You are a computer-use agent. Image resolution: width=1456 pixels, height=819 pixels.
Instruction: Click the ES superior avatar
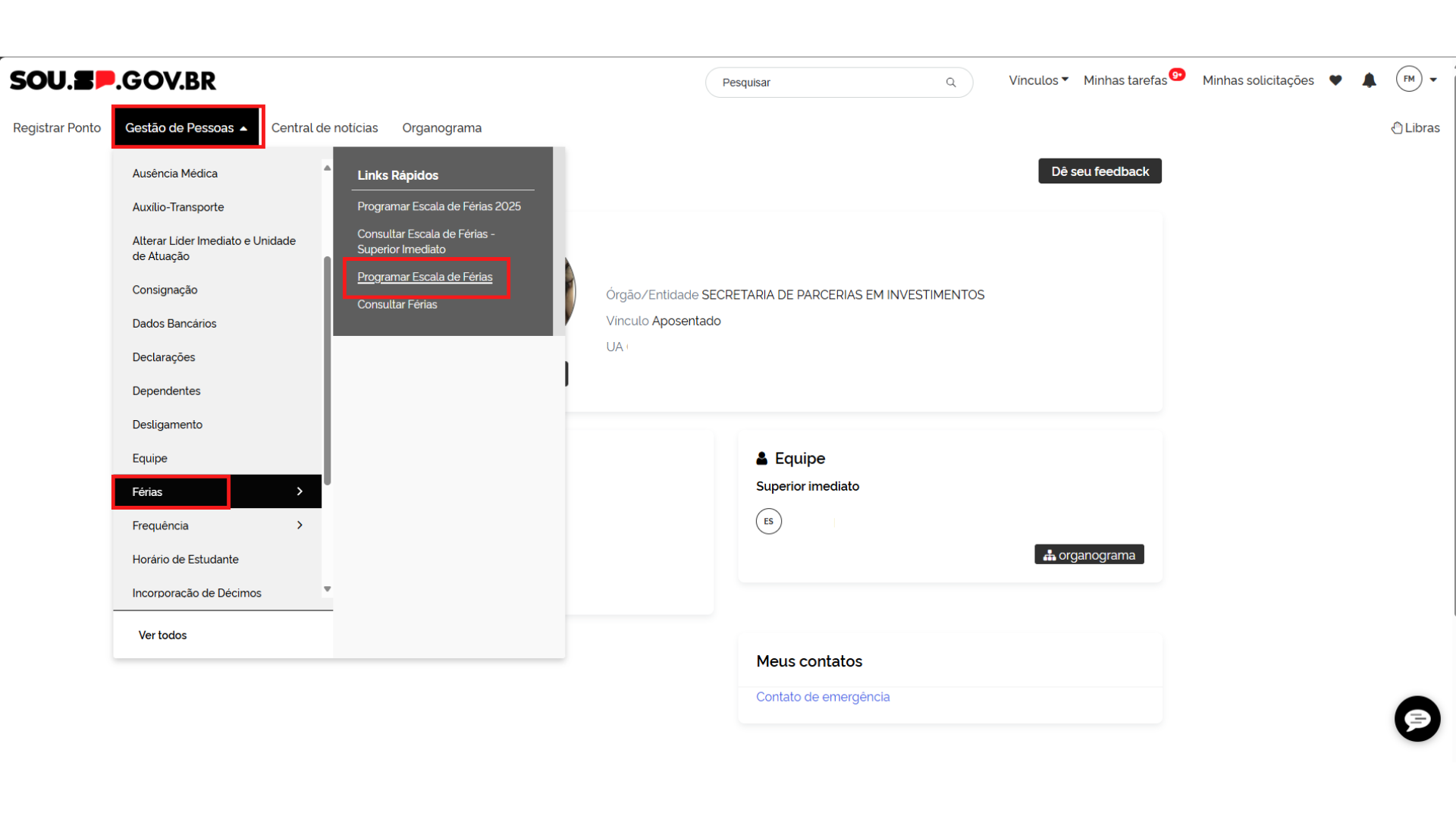[768, 521]
